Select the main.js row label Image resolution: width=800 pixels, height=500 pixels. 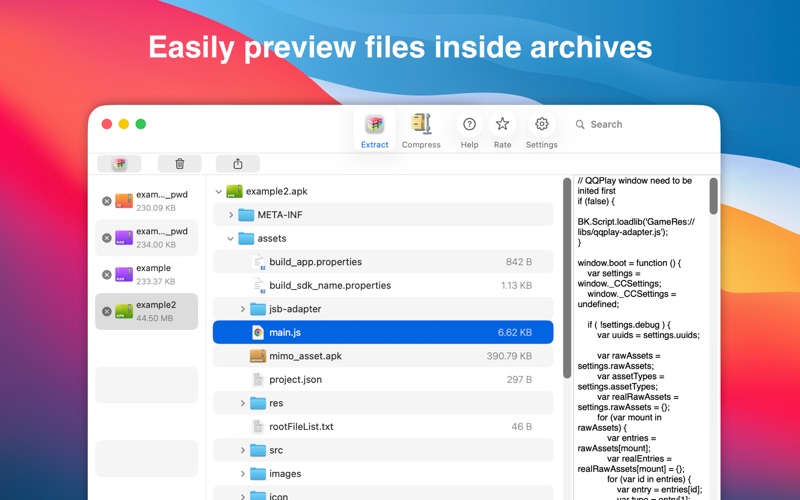click(x=285, y=332)
